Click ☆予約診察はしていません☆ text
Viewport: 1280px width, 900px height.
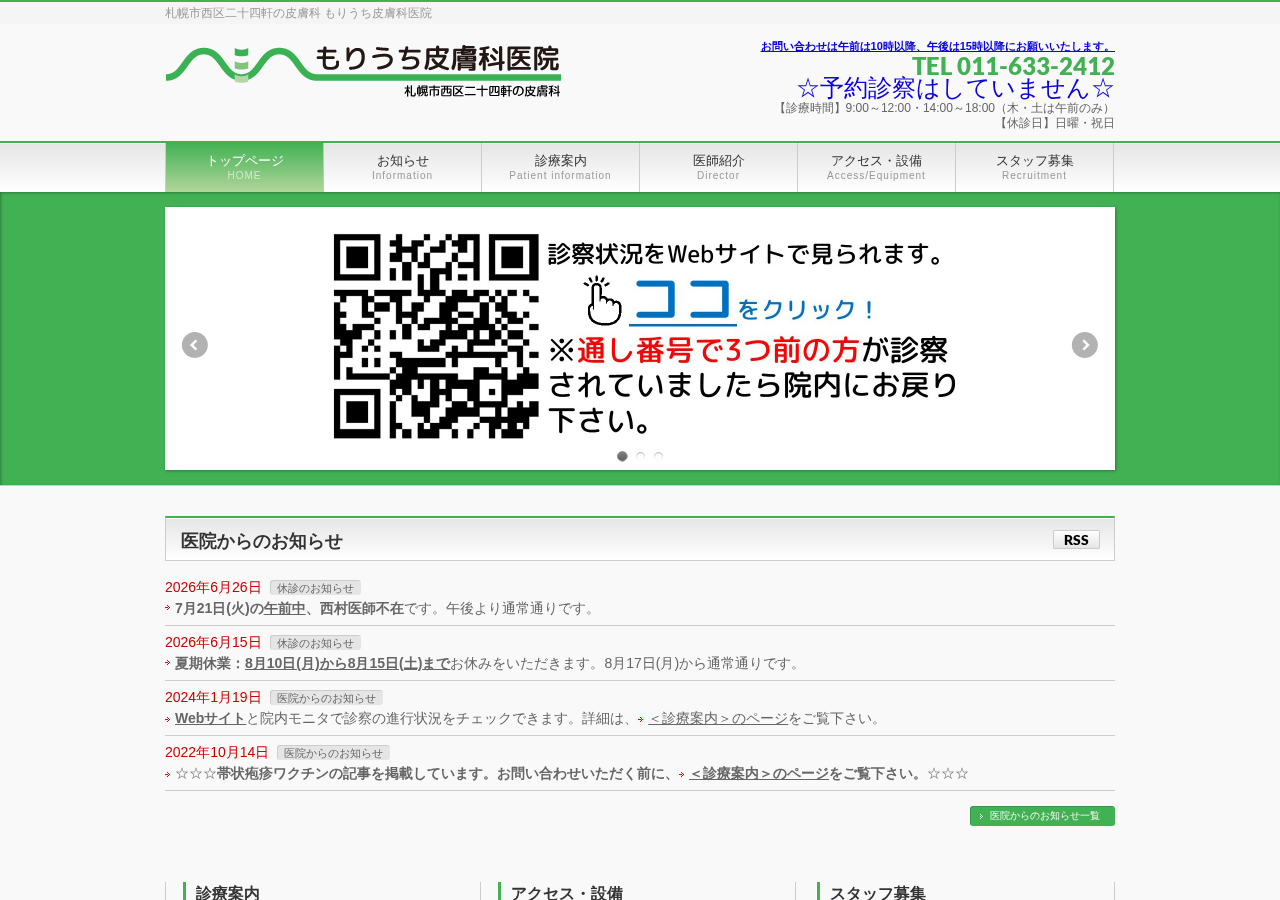pos(956,89)
